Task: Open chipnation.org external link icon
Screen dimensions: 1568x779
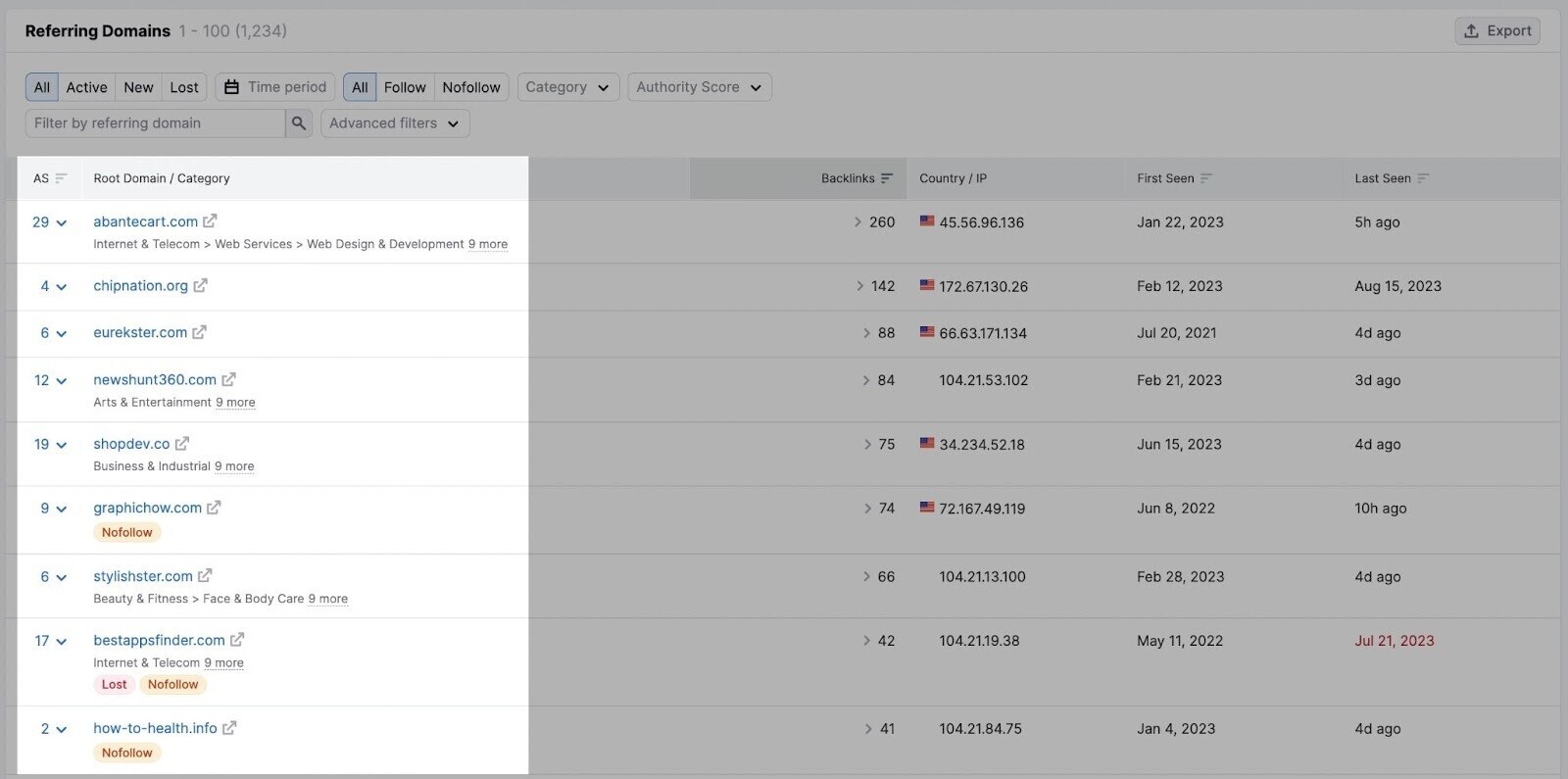Action: [200, 286]
